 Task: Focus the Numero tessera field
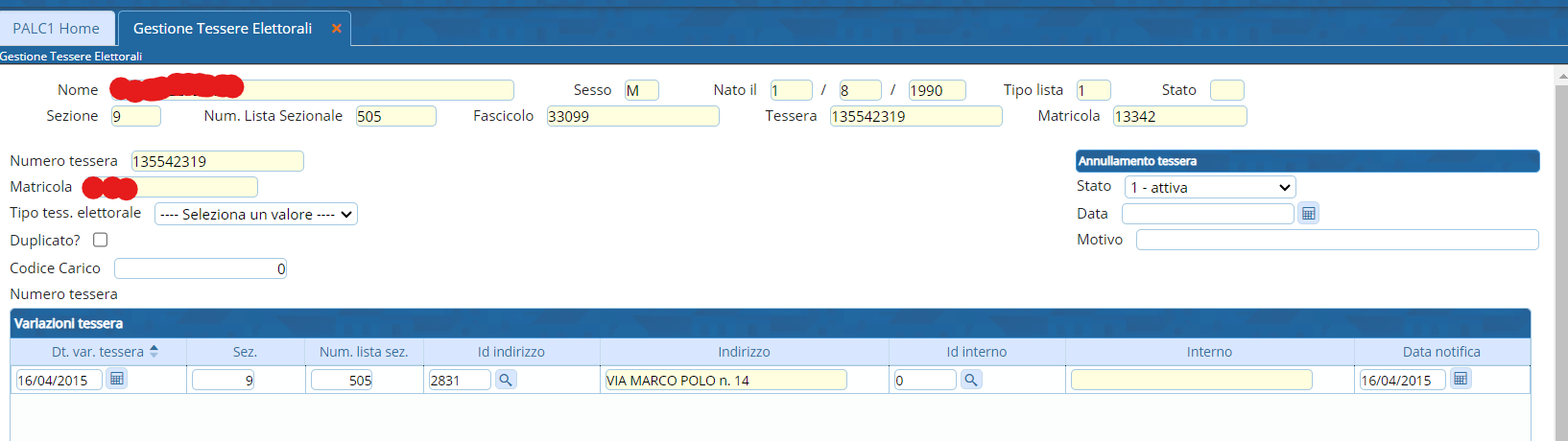tap(217, 161)
